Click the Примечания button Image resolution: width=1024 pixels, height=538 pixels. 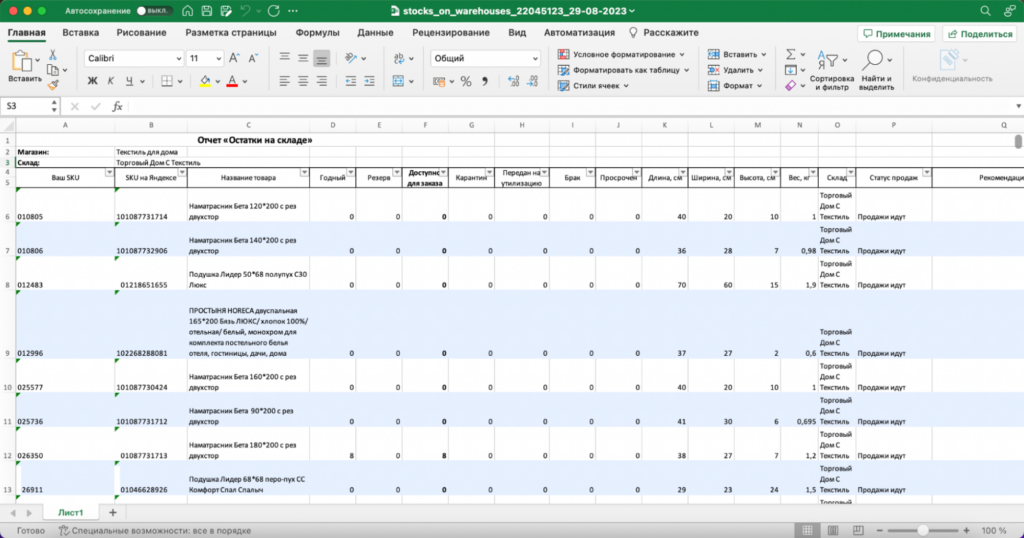[x=896, y=33]
